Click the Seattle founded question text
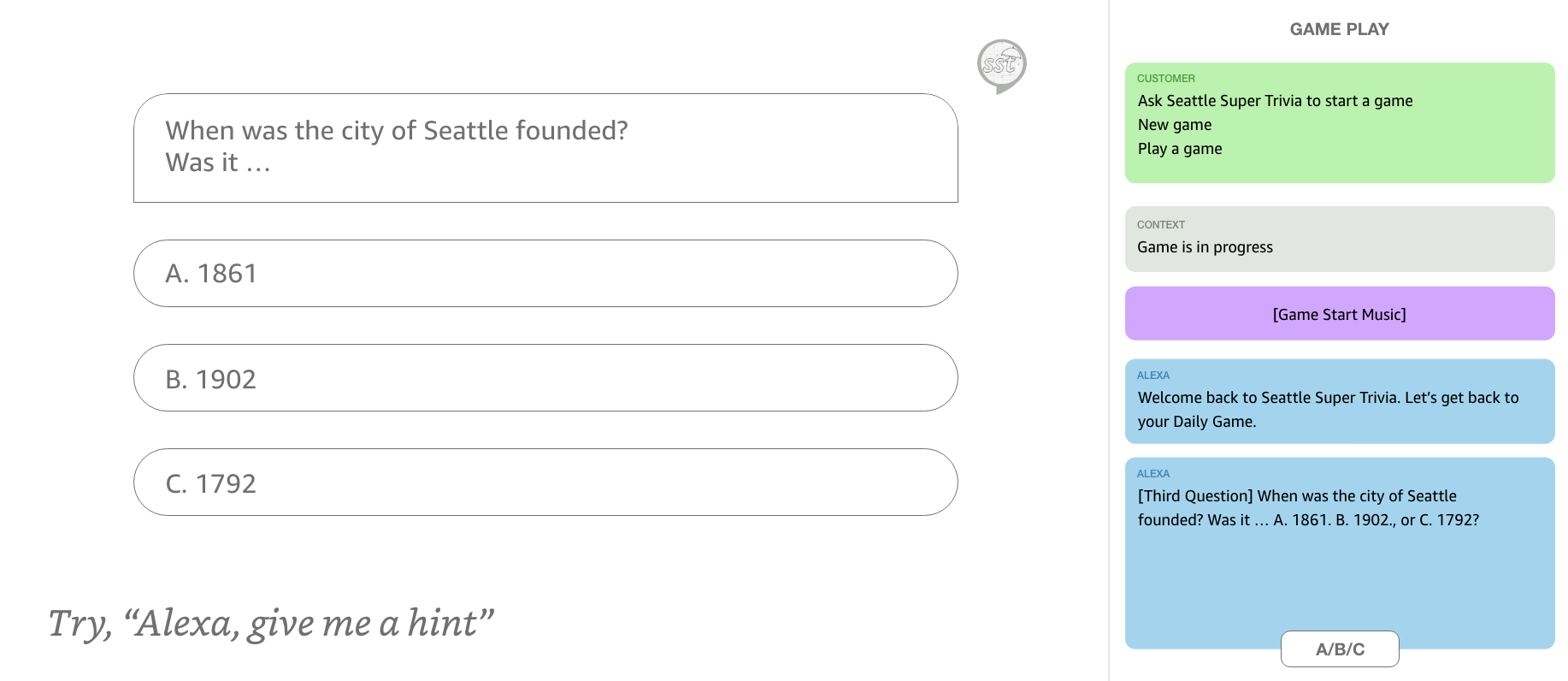This screenshot has height=681, width=1568. coord(397,131)
